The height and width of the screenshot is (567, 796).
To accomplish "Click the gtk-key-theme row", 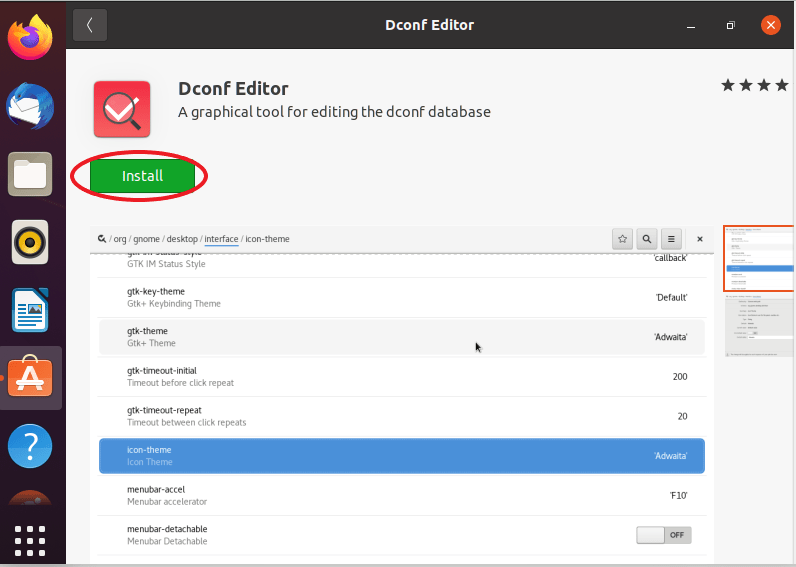I will [402, 297].
